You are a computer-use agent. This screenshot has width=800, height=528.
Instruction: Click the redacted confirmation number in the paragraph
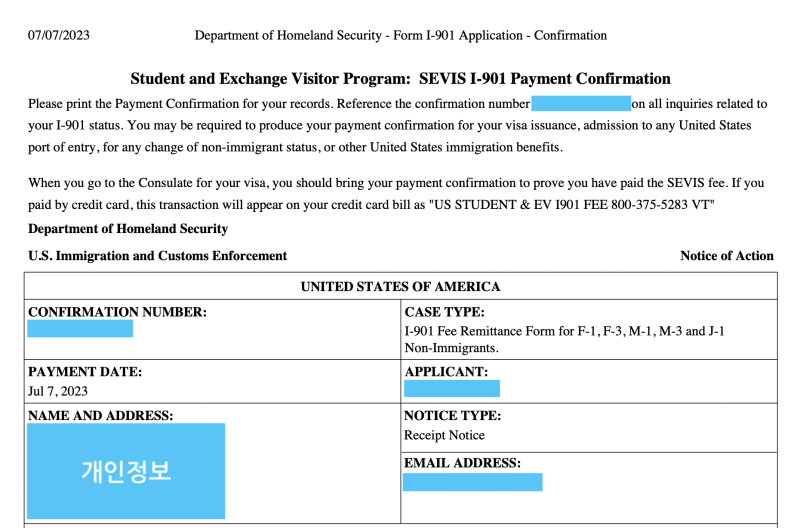click(x=580, y=103)
